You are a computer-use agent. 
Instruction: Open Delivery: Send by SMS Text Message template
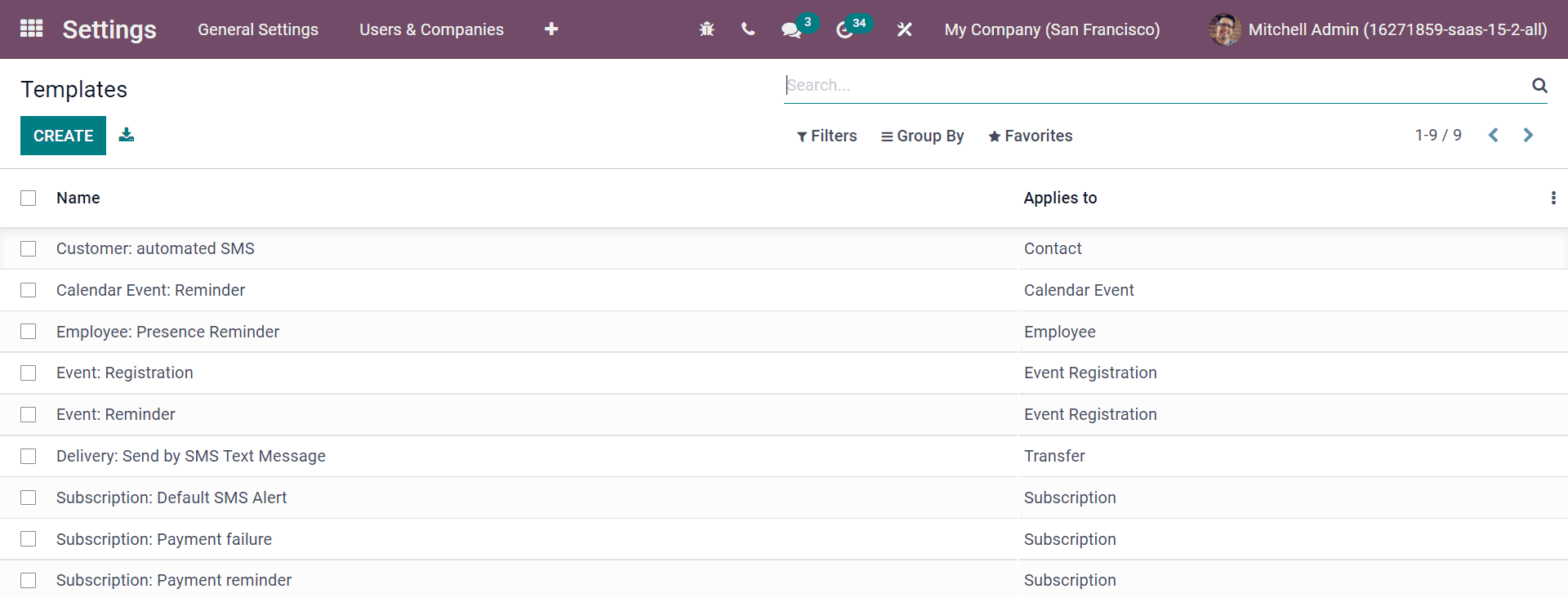pos(190,456)
